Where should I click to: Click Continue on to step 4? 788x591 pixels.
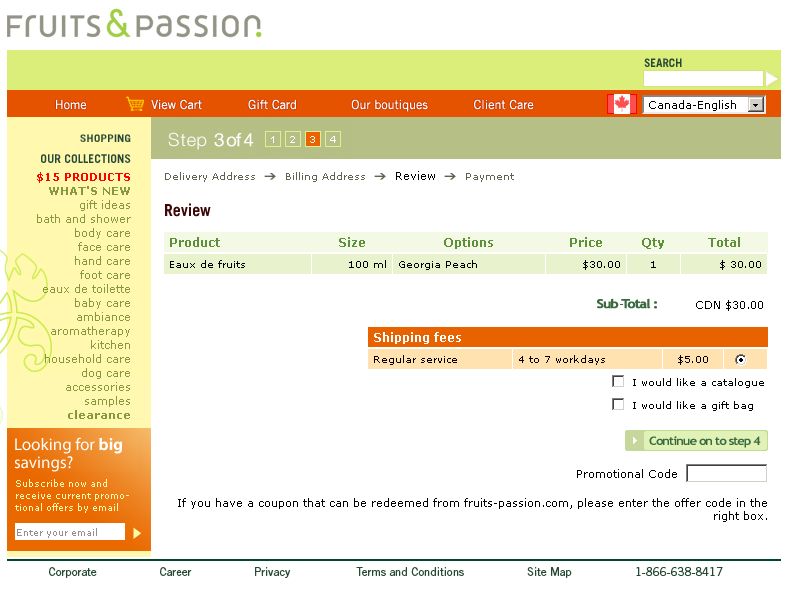click(x=696, y=441)
